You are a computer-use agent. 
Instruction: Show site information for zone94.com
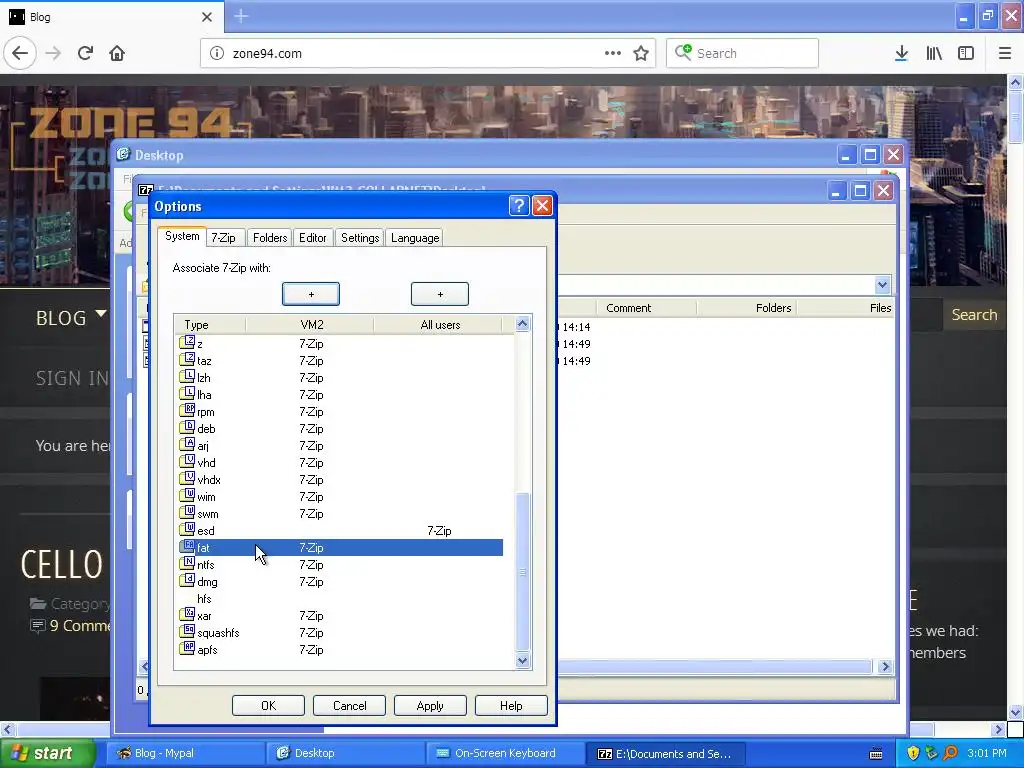(x=217, y=54)
